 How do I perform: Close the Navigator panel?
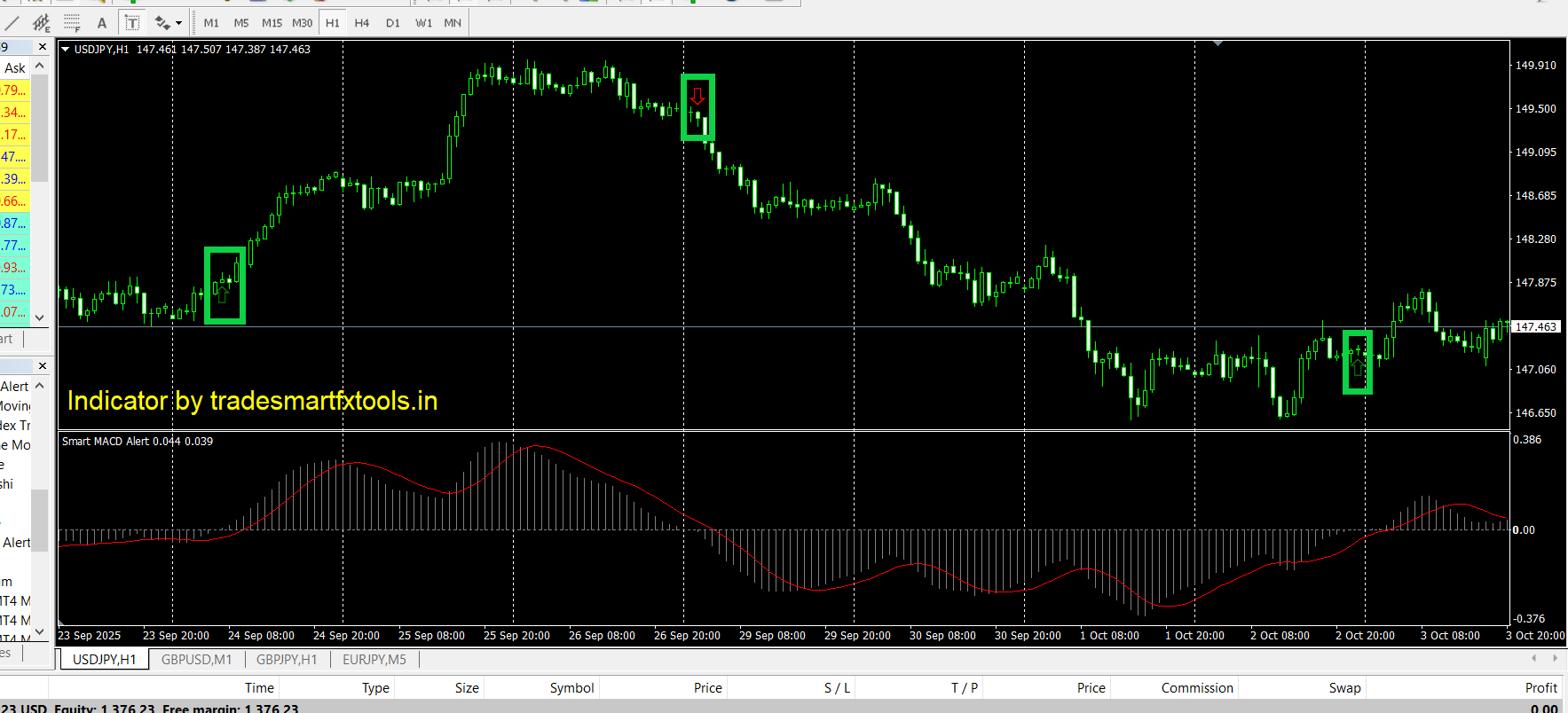[42, 365]
